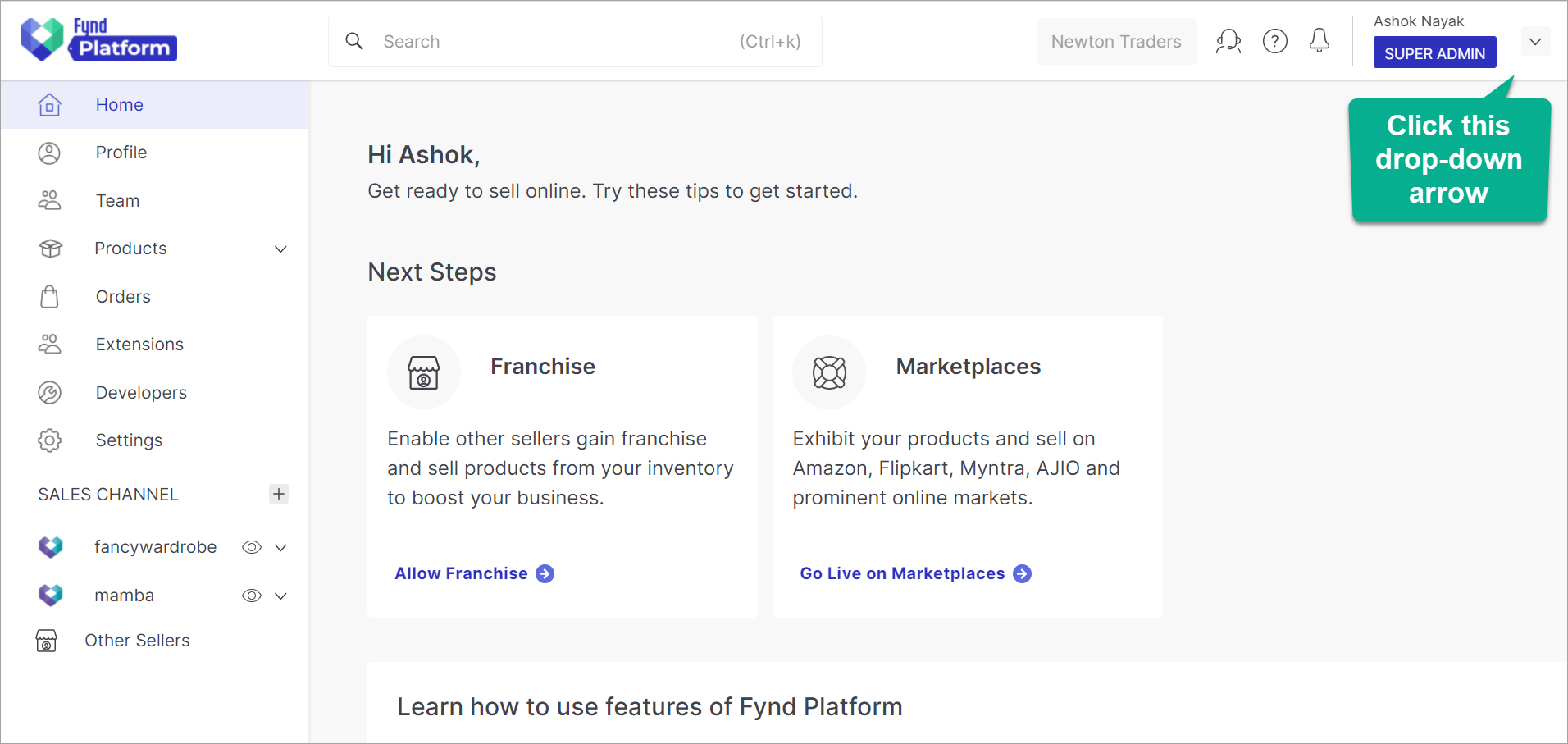Click the Newton Traders company button

[x=1116, y=41]
